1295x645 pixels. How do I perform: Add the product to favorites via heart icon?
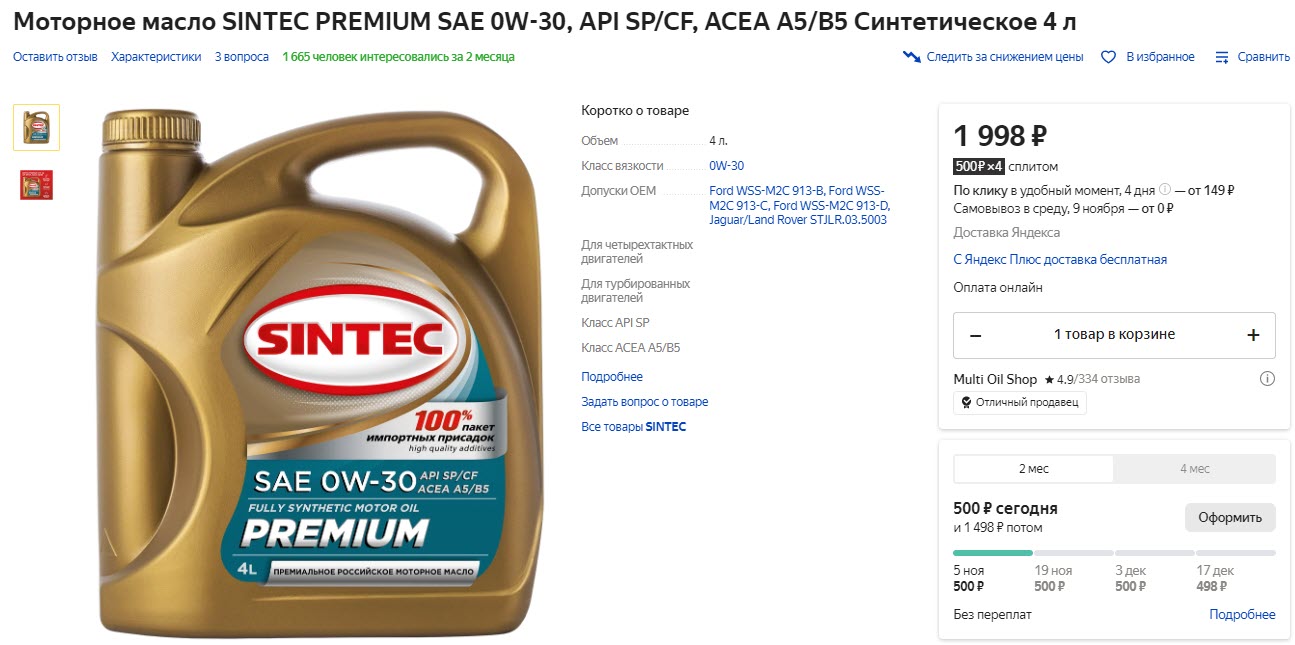pyautogui.click(x=1108, y=57)
